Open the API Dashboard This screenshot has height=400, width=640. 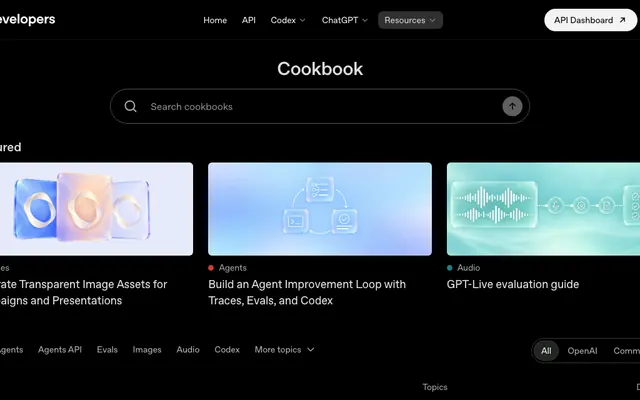590,20
